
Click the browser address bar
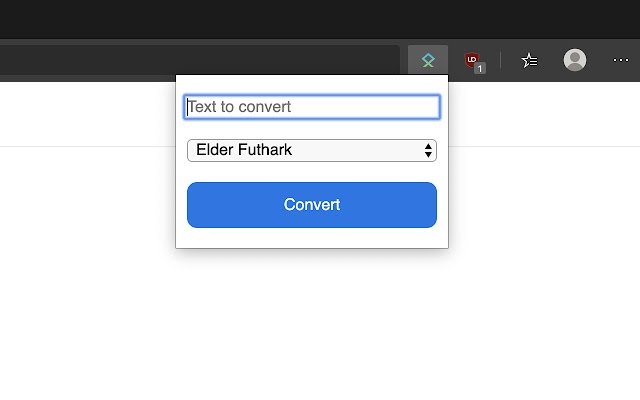click(x=200, y=61)
